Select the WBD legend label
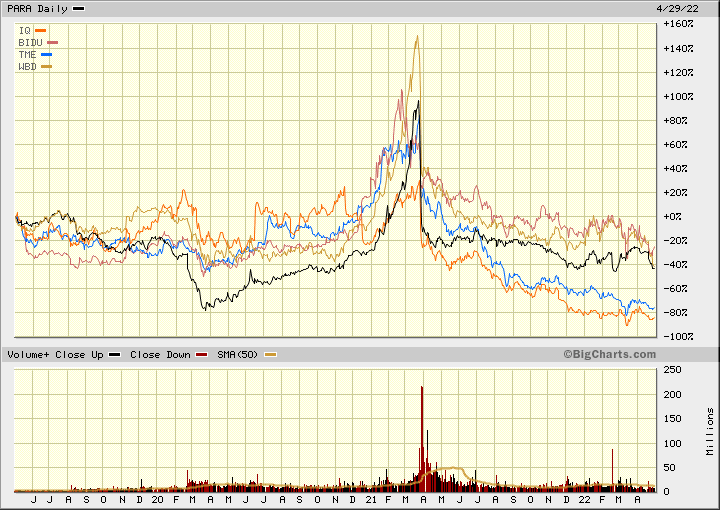Viewport: 720px width, 510px height. [28, 67]
